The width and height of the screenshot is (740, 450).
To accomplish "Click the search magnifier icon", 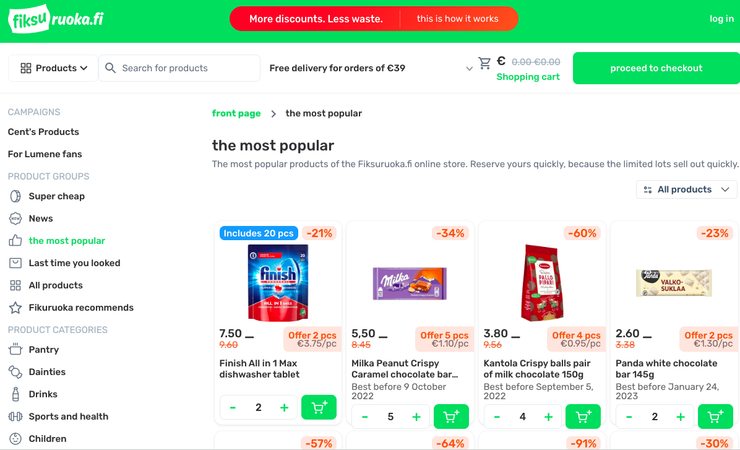I will click(x=111, y=68).
